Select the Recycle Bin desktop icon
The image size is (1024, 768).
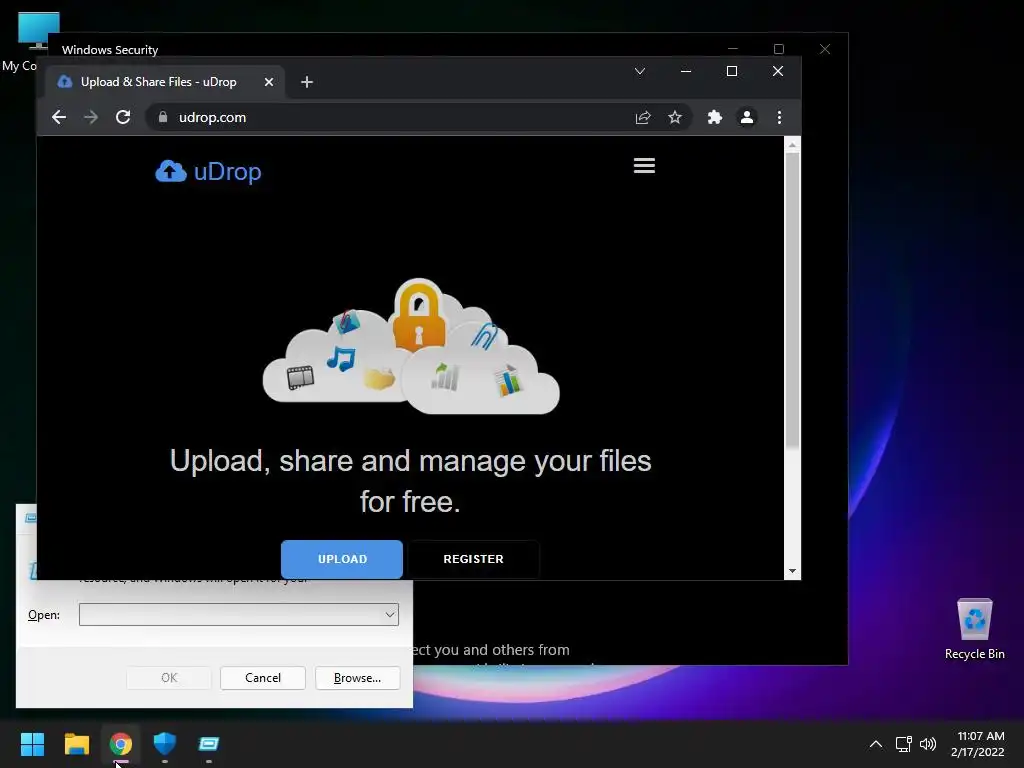(x=974, y=629)
